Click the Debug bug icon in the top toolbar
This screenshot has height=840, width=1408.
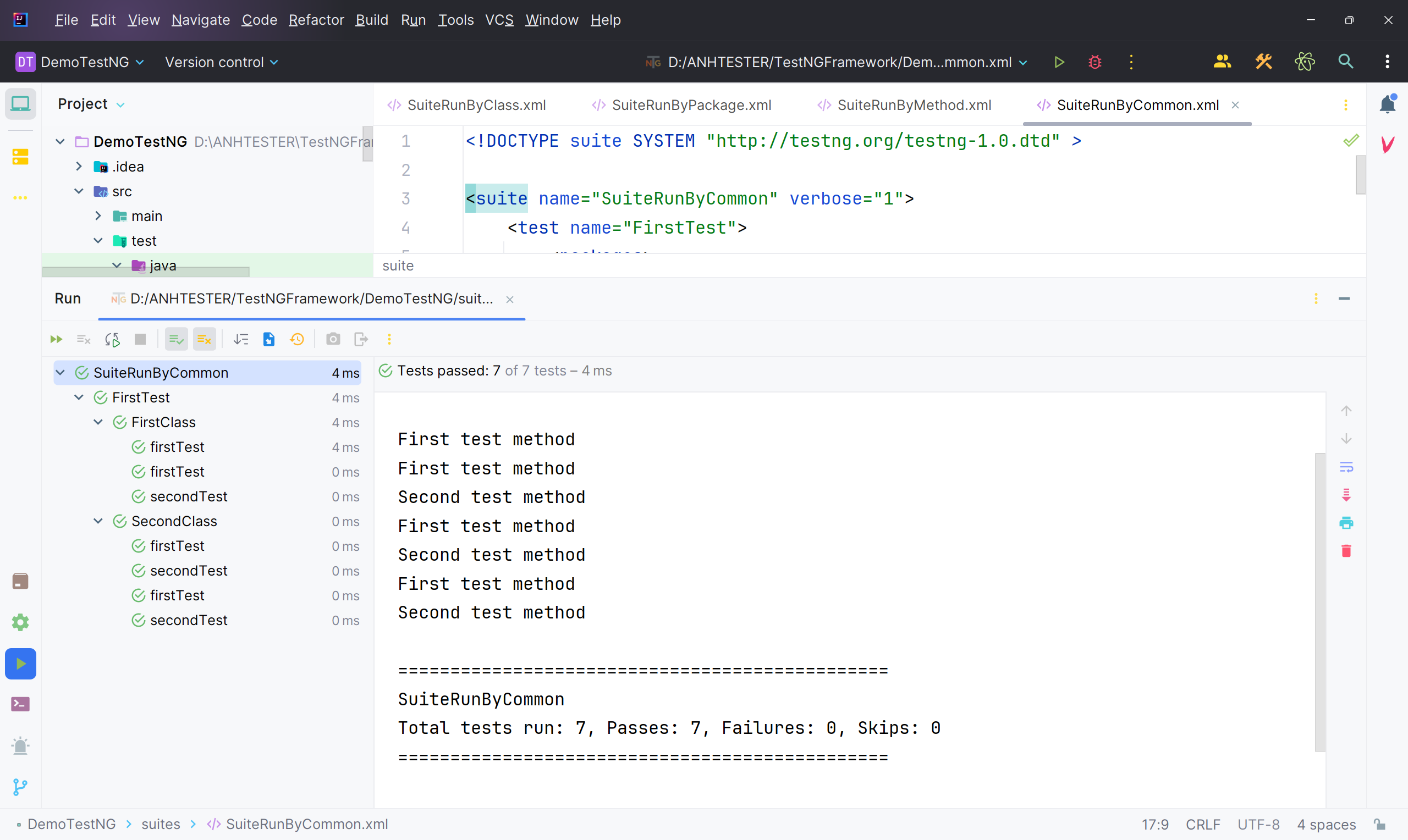point(1094,62)
